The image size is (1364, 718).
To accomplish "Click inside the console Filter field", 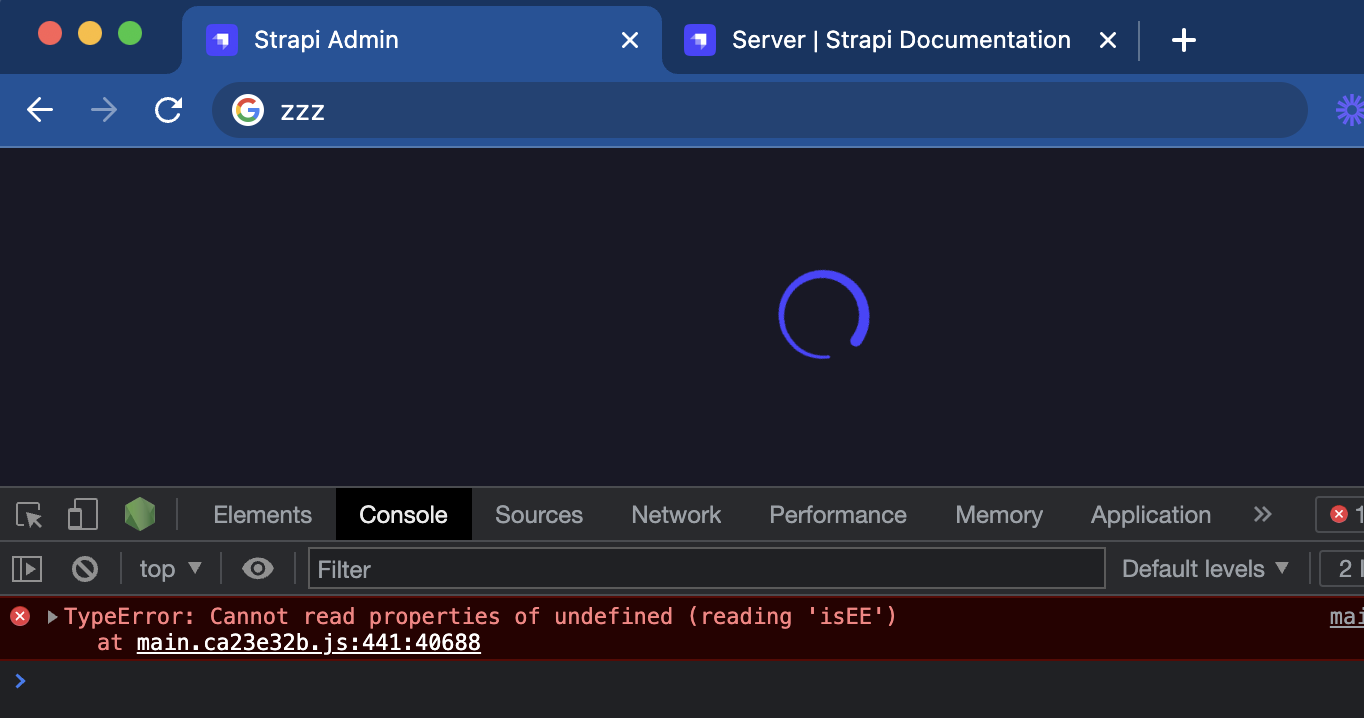I will click(700, 569).
